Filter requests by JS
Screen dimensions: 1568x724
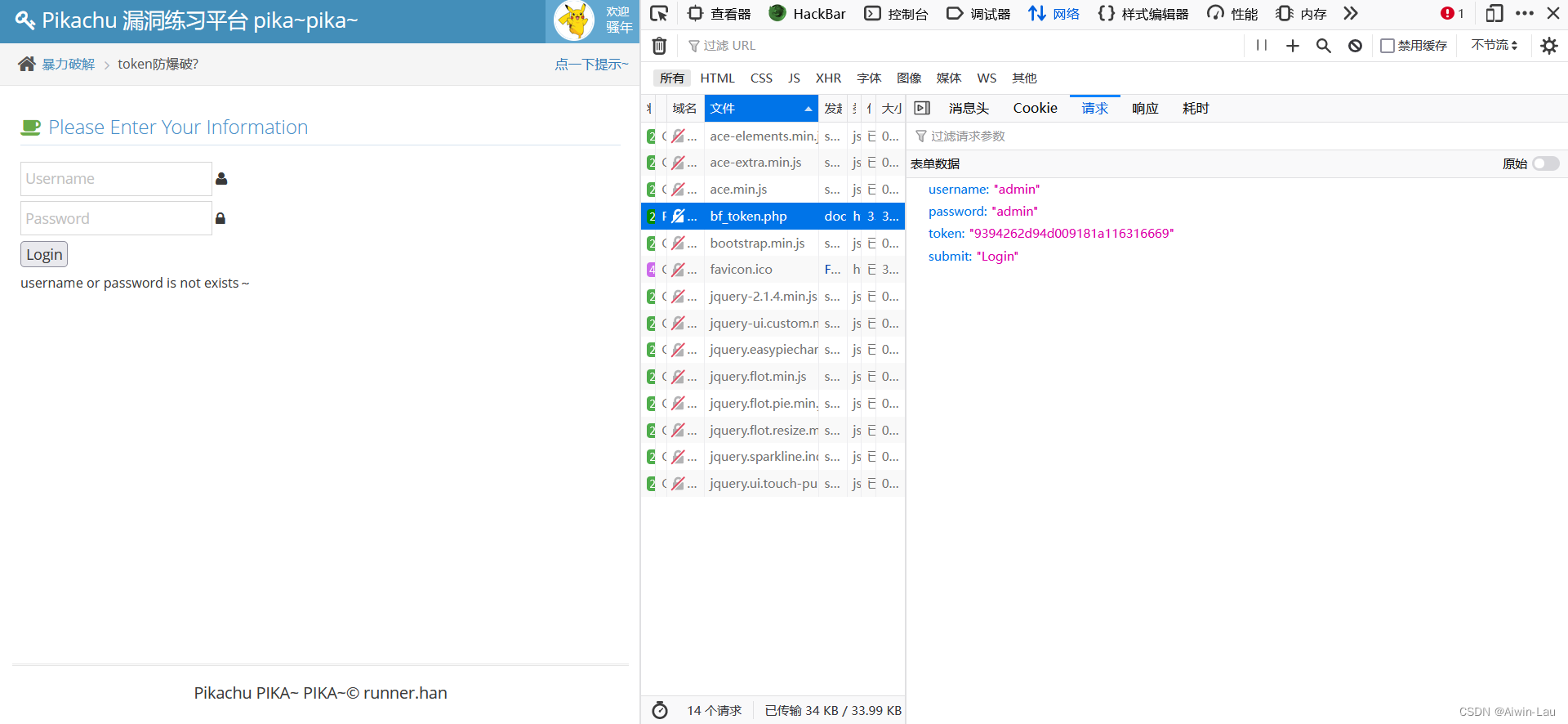click(794, 78)
